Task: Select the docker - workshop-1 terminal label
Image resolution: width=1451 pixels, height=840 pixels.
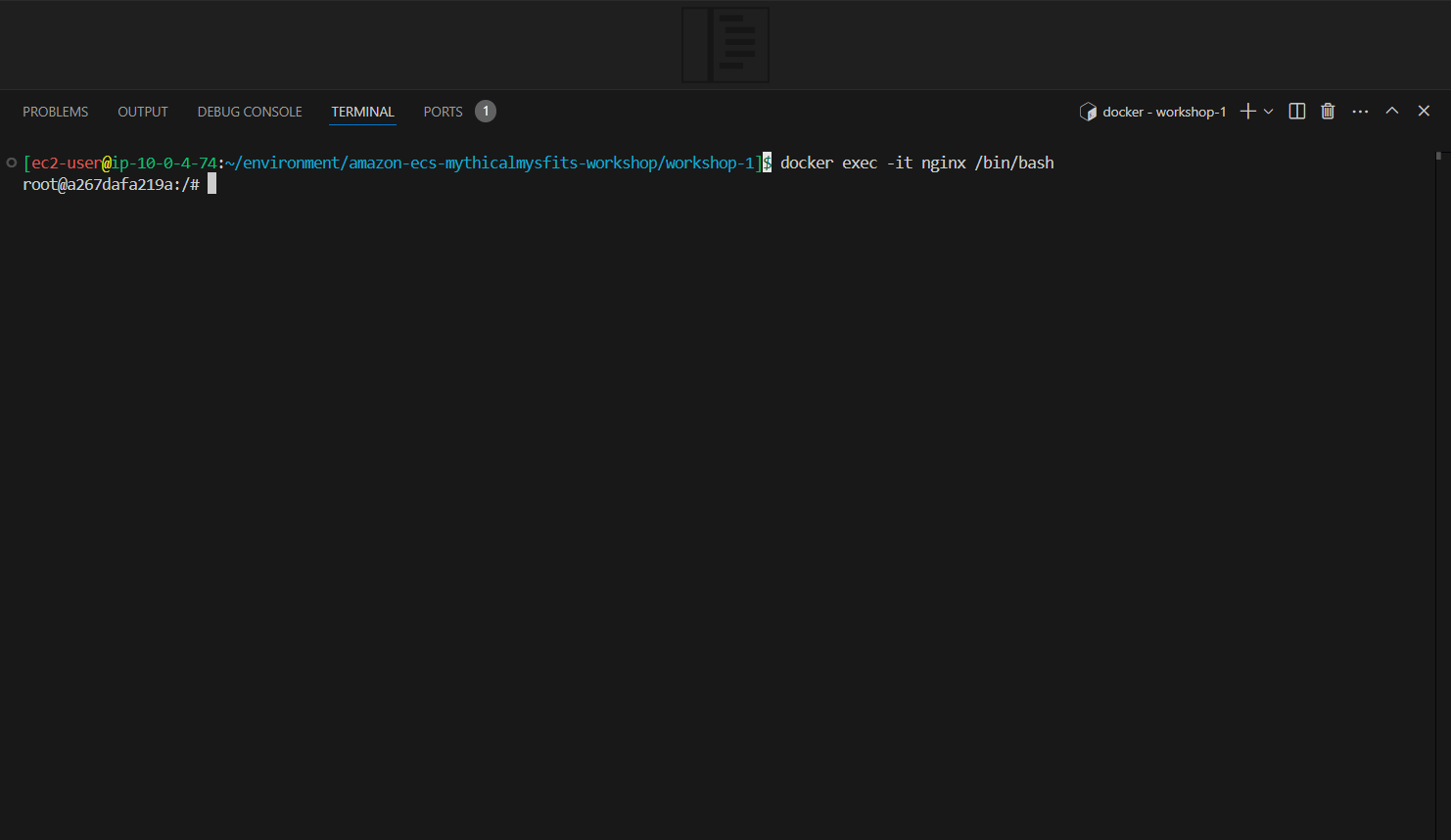Action: pyautogui.click(x=1164, y=112)
